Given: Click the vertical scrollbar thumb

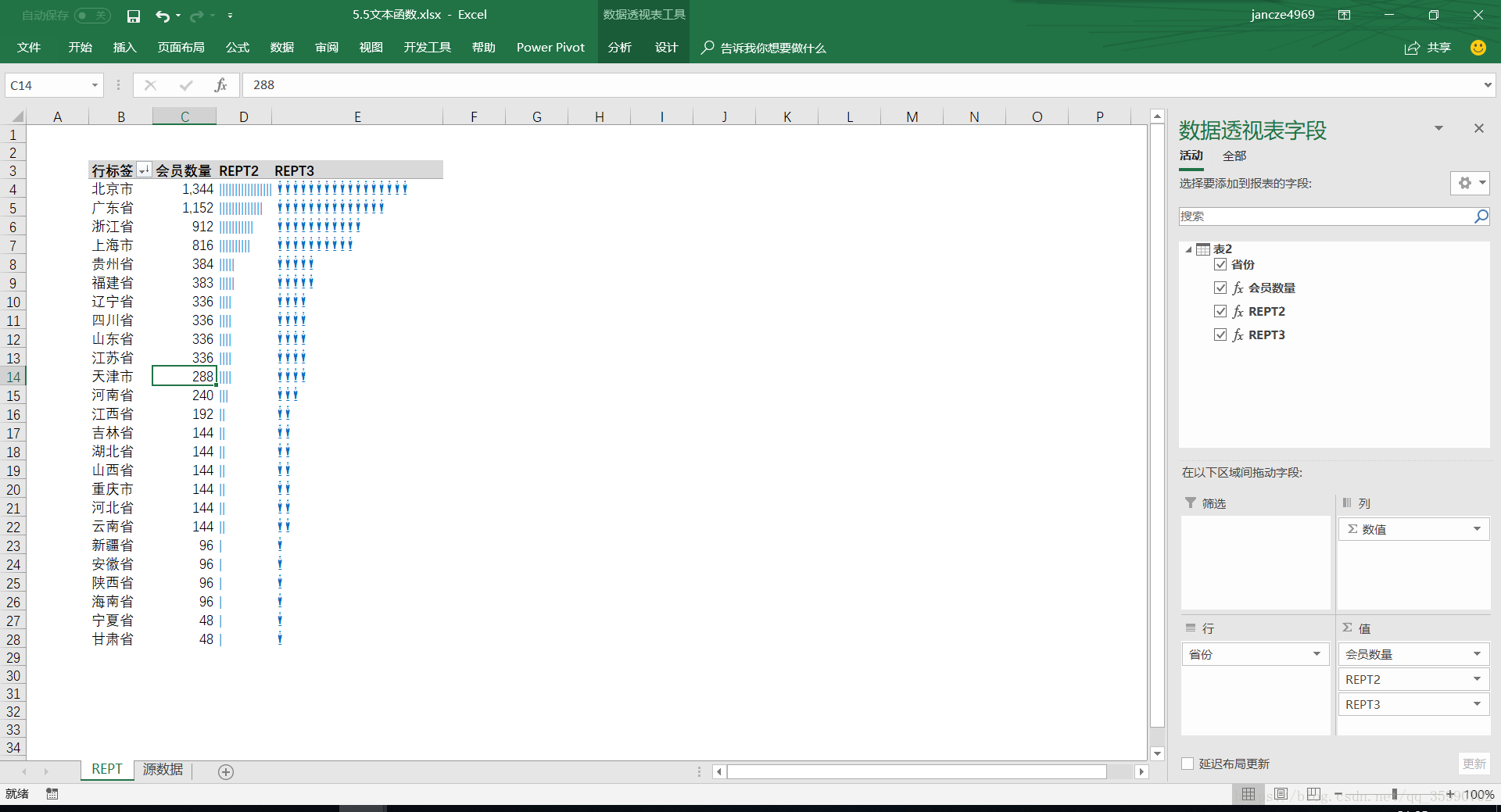Looking at the screenshot, I should (1157, 426).
